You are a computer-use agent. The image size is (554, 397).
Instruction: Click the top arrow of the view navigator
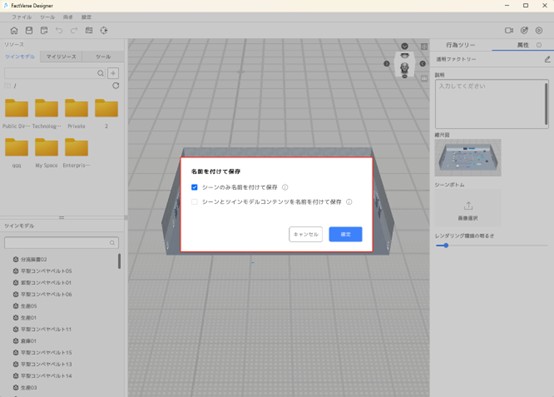pos(405,46)
